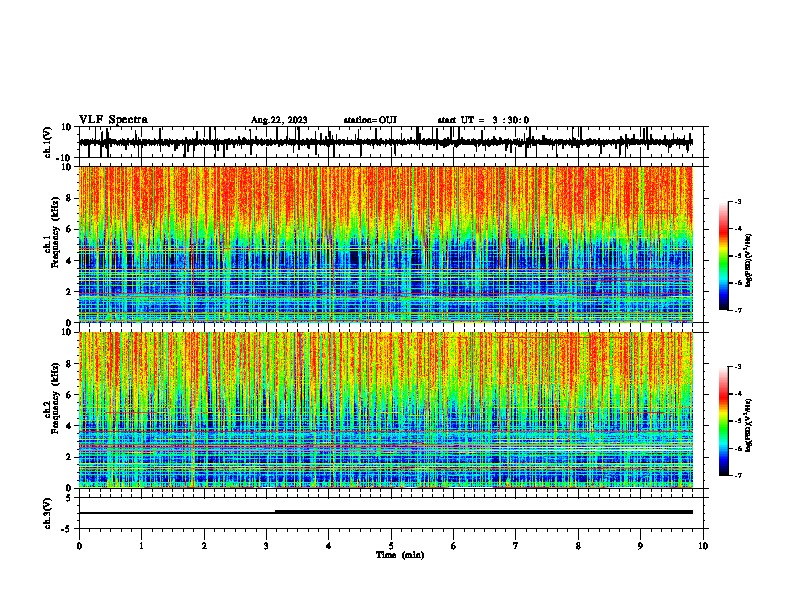This screenshot has width=792, height=612.
Task: Click the ch.3 voltage trace line
Action: pyautogui.click(x=386, y=512)
